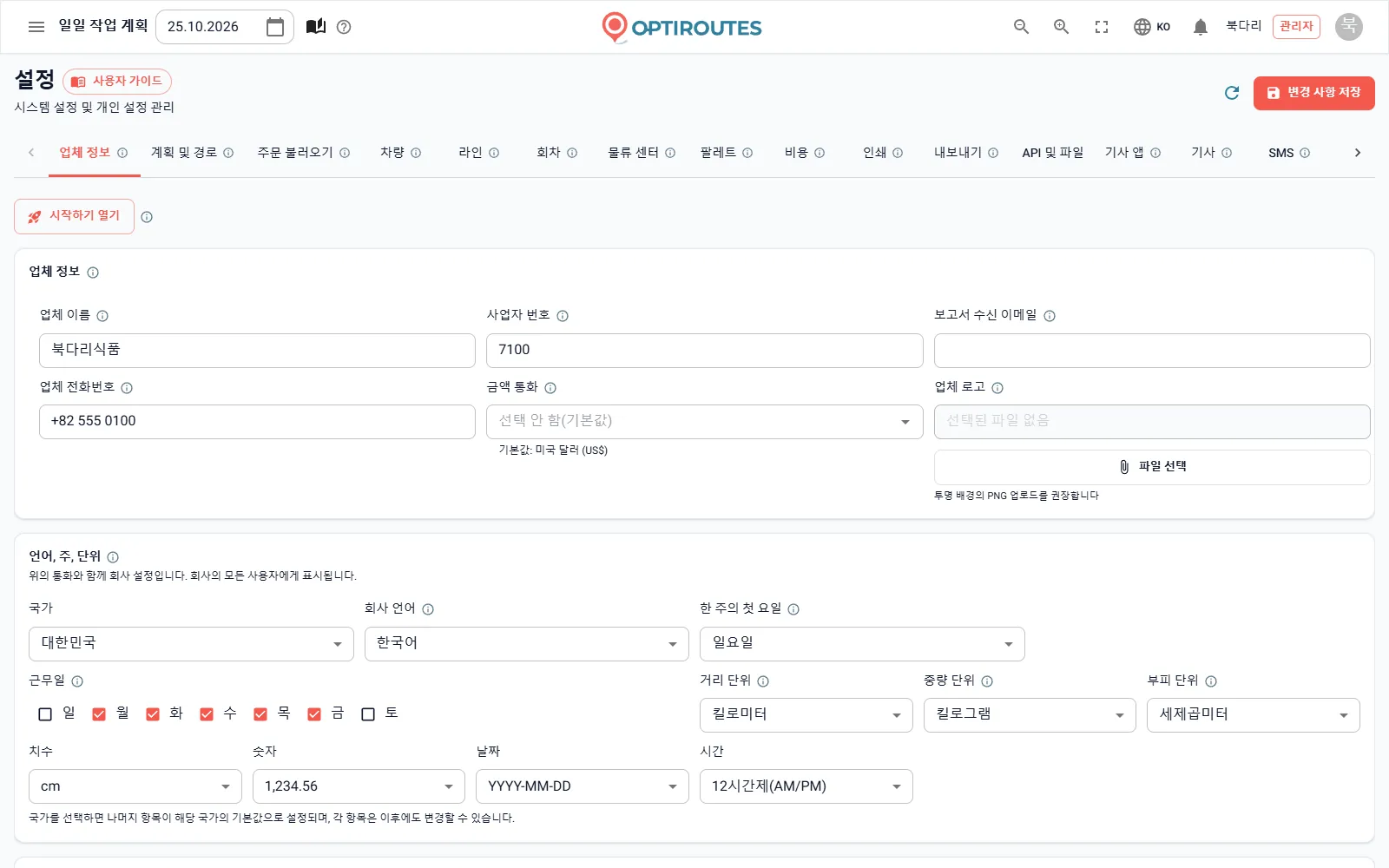Click the 업체 이름 input field
The width and height of the screenshot is (1389, 868).
pos(257,351)
